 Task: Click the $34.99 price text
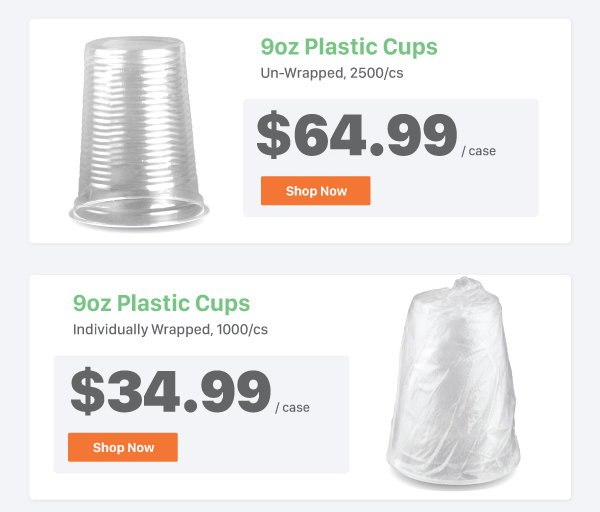(171, 391)
